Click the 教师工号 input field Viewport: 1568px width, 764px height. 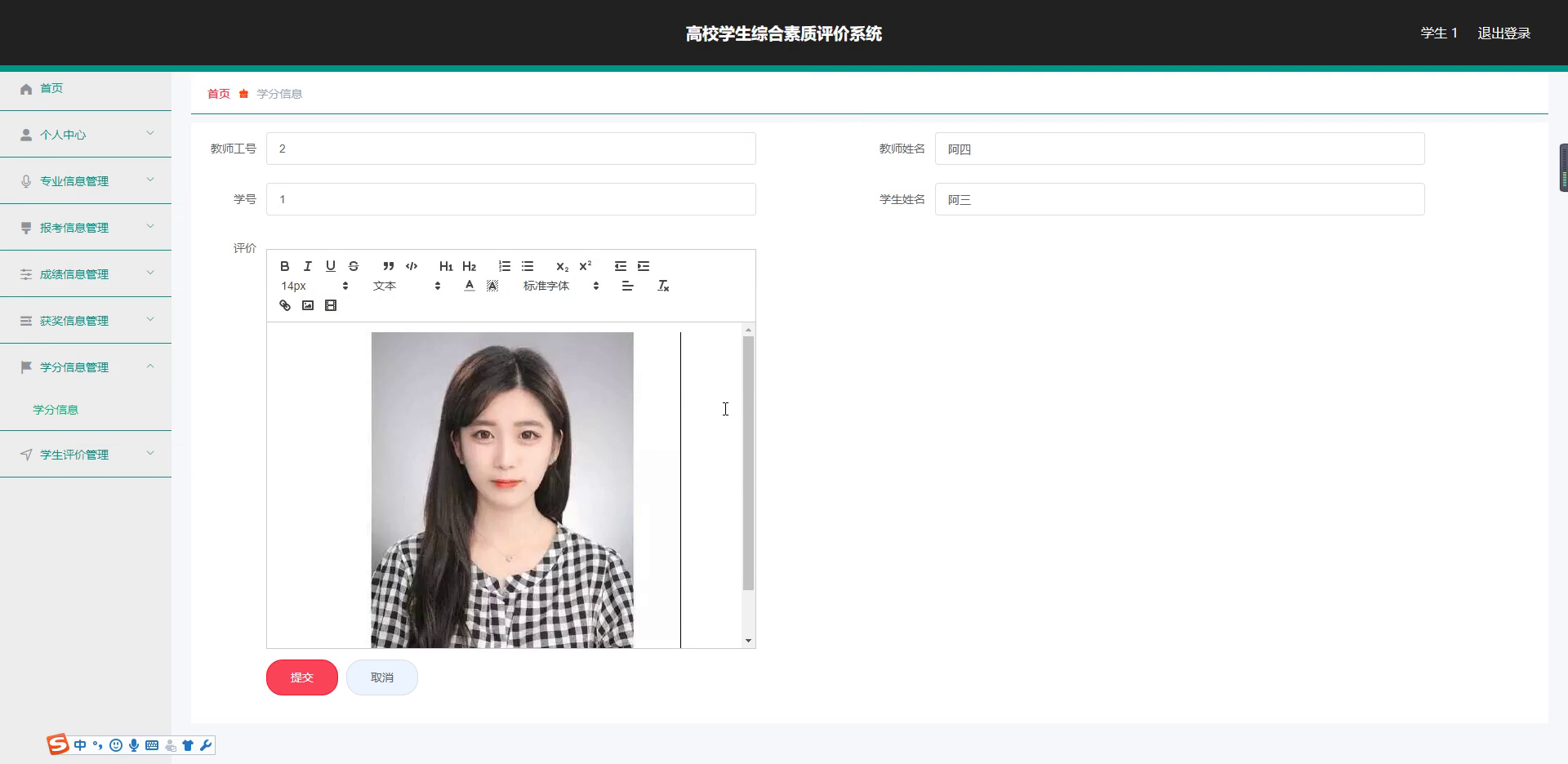tap(511, 149)
